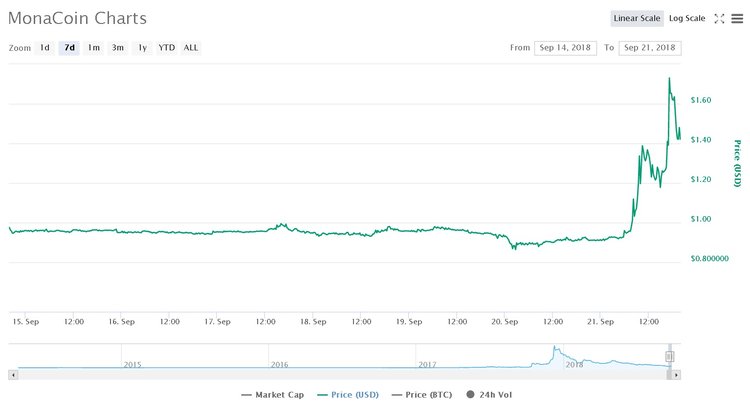Grab the navigator range handle

tap(670, 356)
